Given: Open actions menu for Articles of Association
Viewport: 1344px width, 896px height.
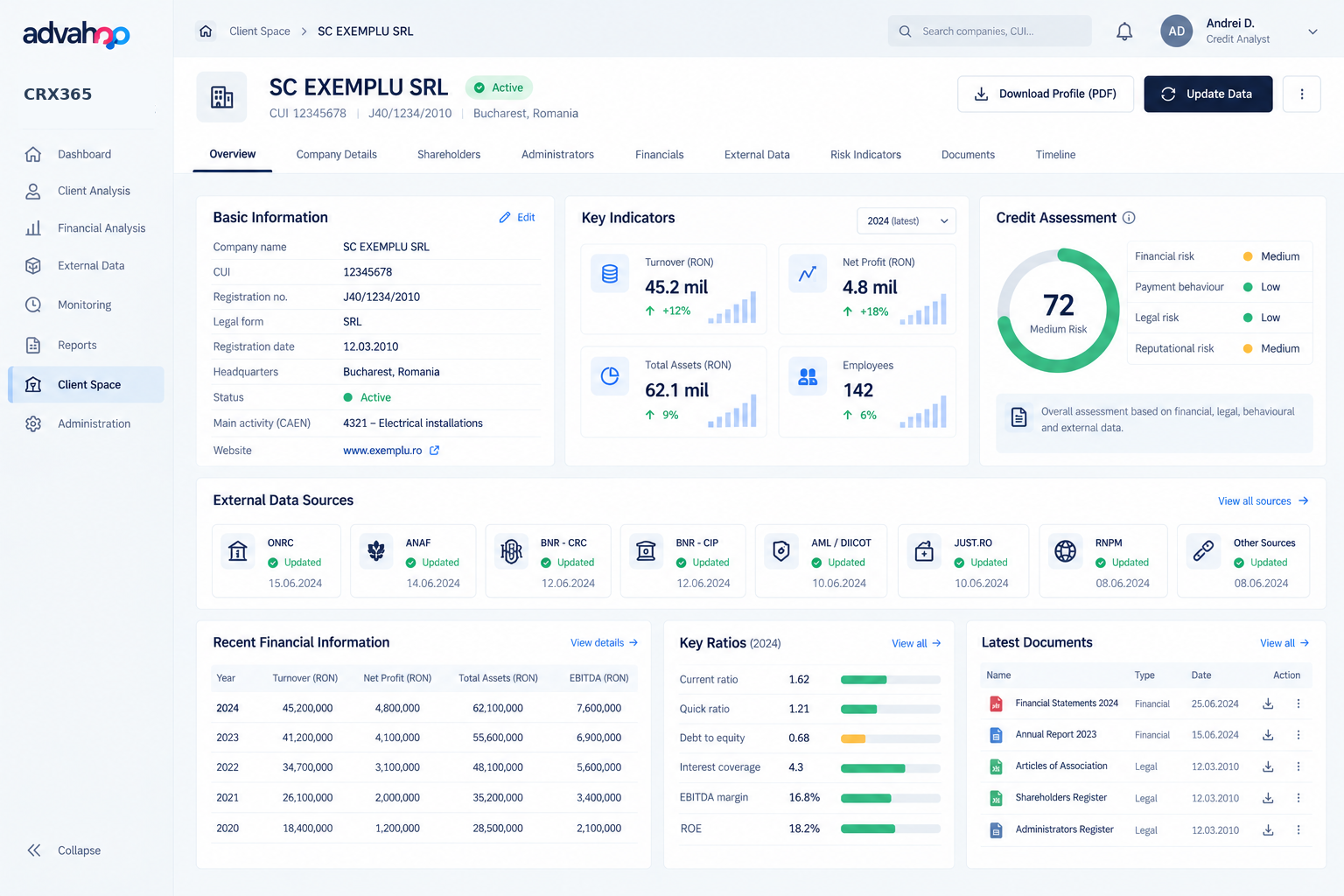Looking at the screenshot, I should [1298, 766].
